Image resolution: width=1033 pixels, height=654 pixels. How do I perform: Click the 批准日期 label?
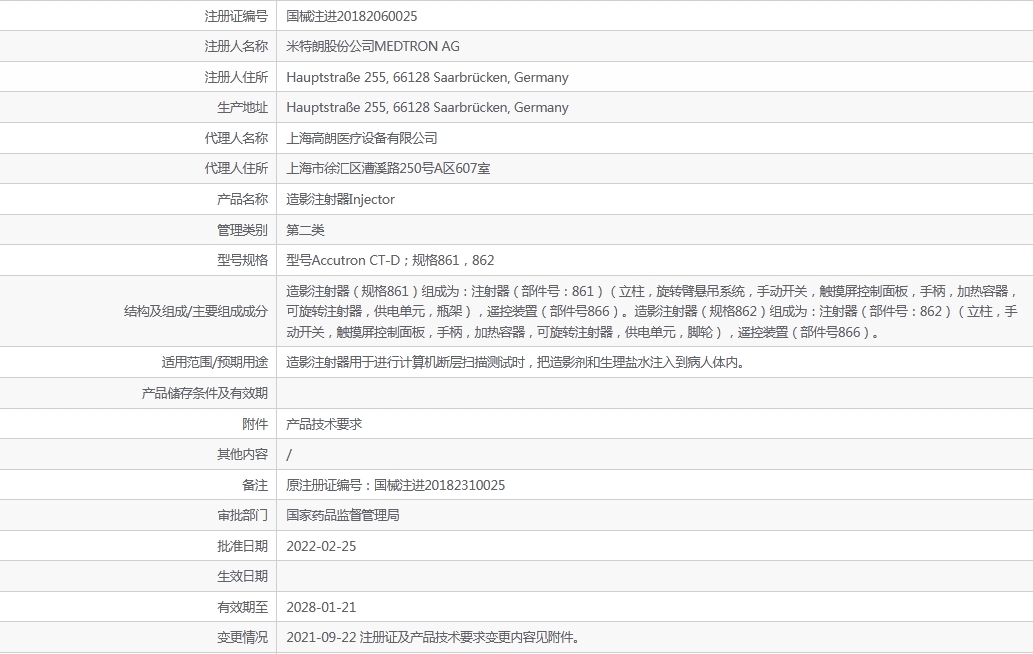pyautogui.click(x=242, y=547)
